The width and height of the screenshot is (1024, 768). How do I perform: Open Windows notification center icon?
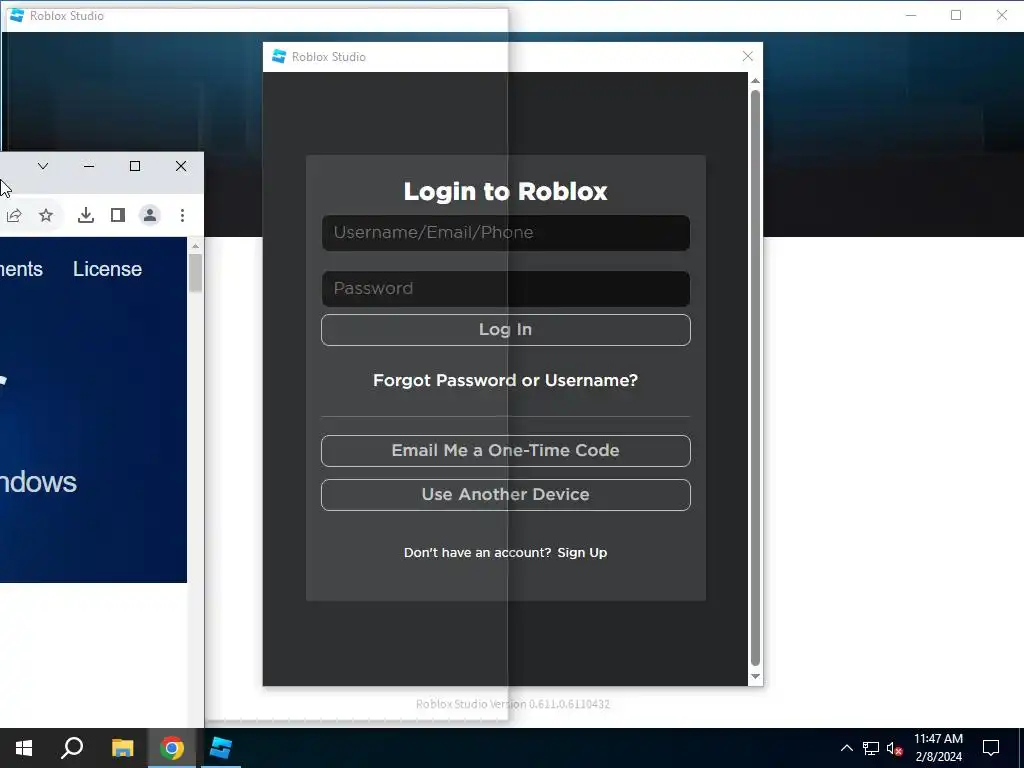click(991, 748)
